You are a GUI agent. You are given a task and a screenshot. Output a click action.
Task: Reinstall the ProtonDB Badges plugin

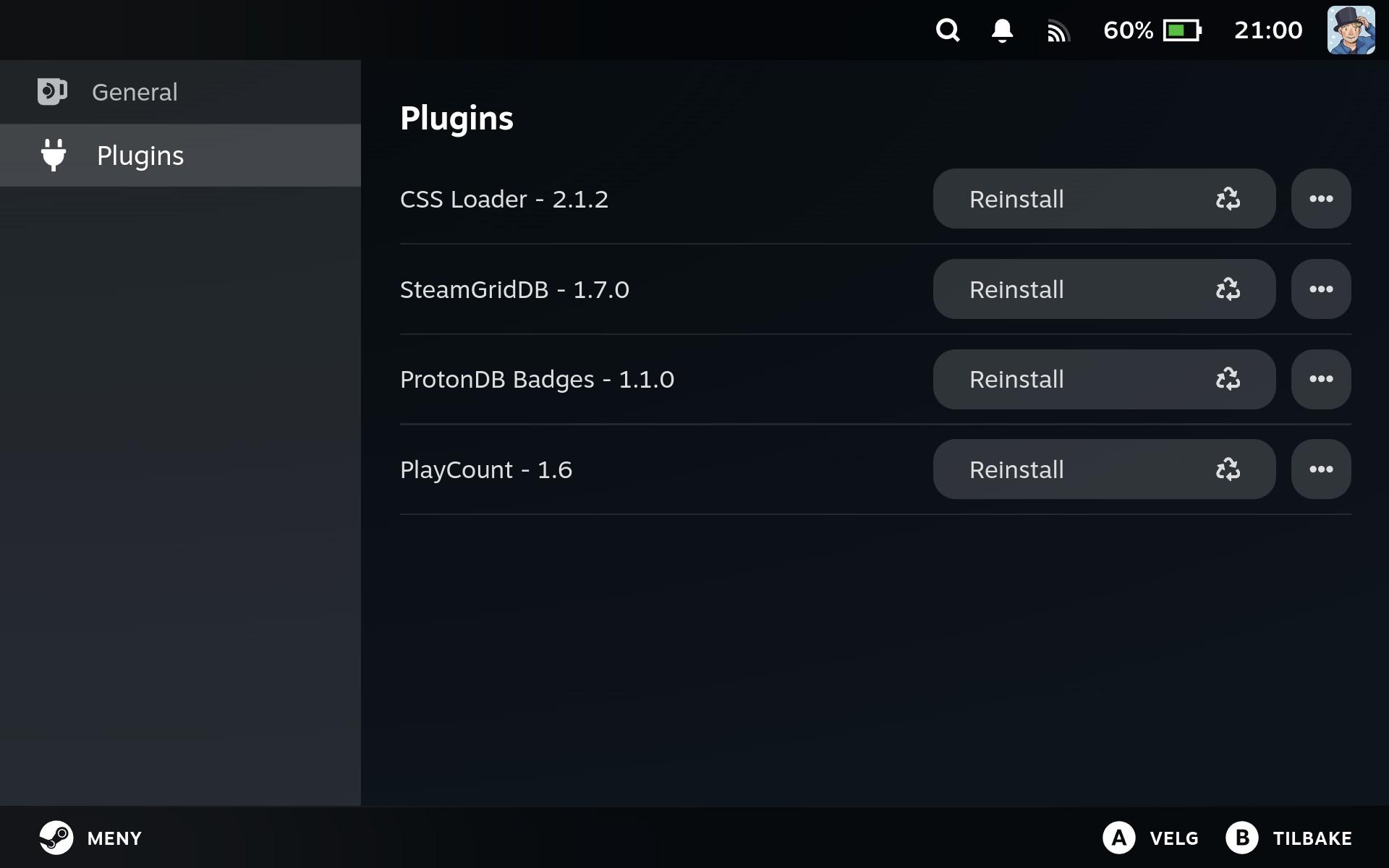point(1103,379)
